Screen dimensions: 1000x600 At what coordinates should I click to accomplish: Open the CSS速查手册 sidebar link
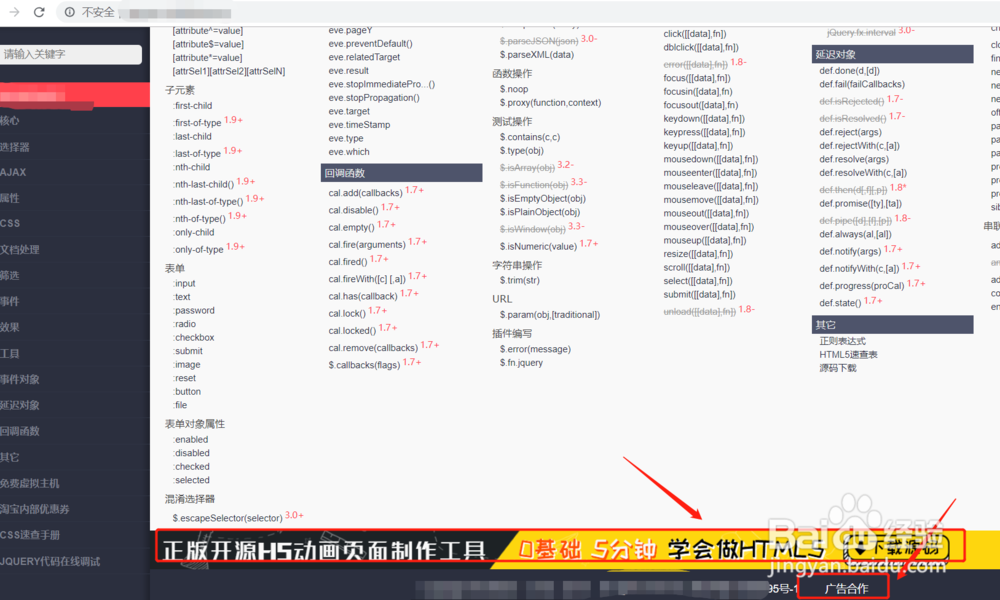pos(30,535)
